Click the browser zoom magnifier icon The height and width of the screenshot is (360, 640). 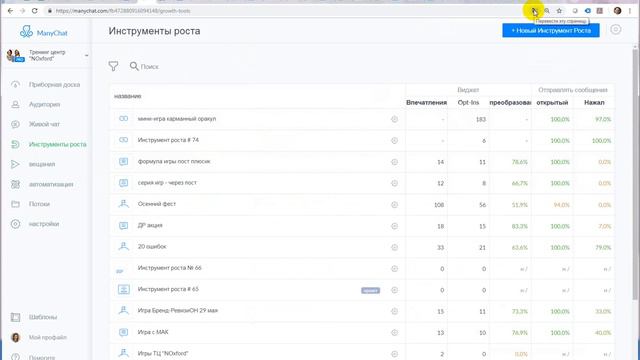(x=547, y=11)
